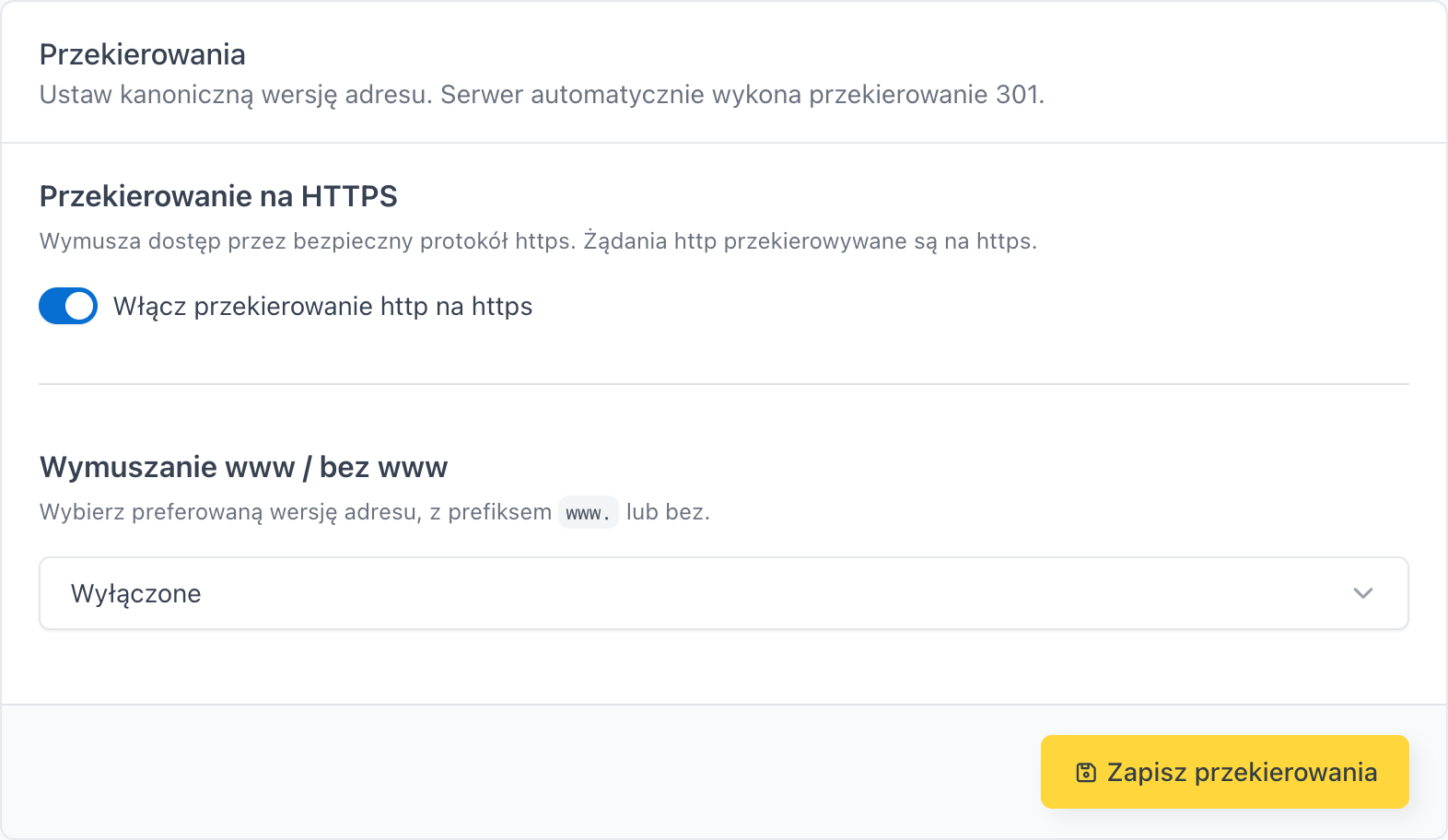
Task: Expand the dropdown using the chevron arrow
Action: 1363,593
